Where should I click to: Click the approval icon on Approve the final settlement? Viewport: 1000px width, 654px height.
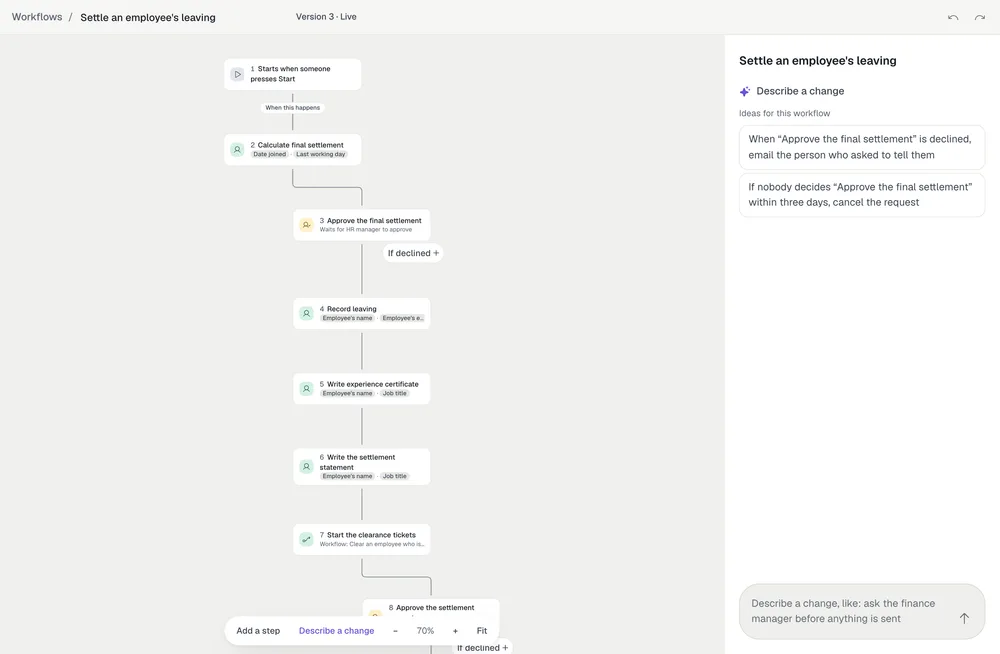pos(307,225)
